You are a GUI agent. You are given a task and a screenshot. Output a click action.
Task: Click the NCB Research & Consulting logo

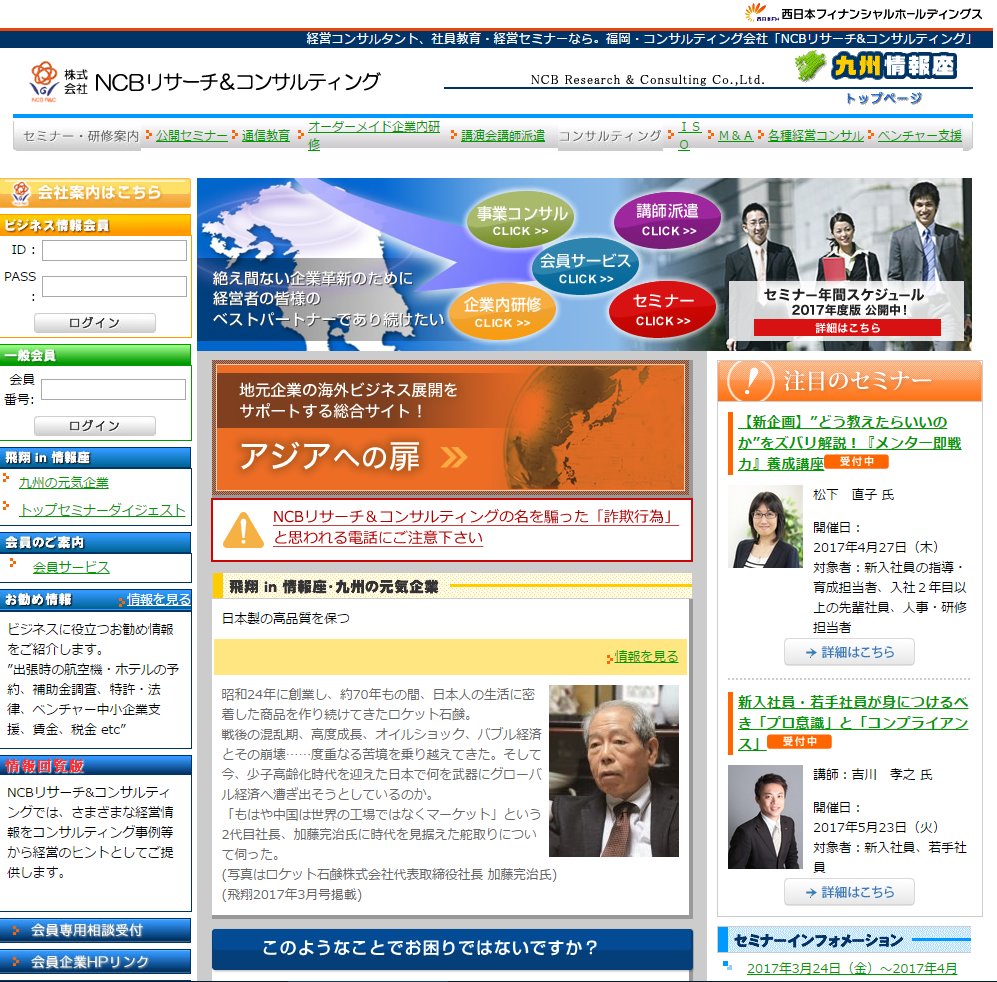click(205, 82)
